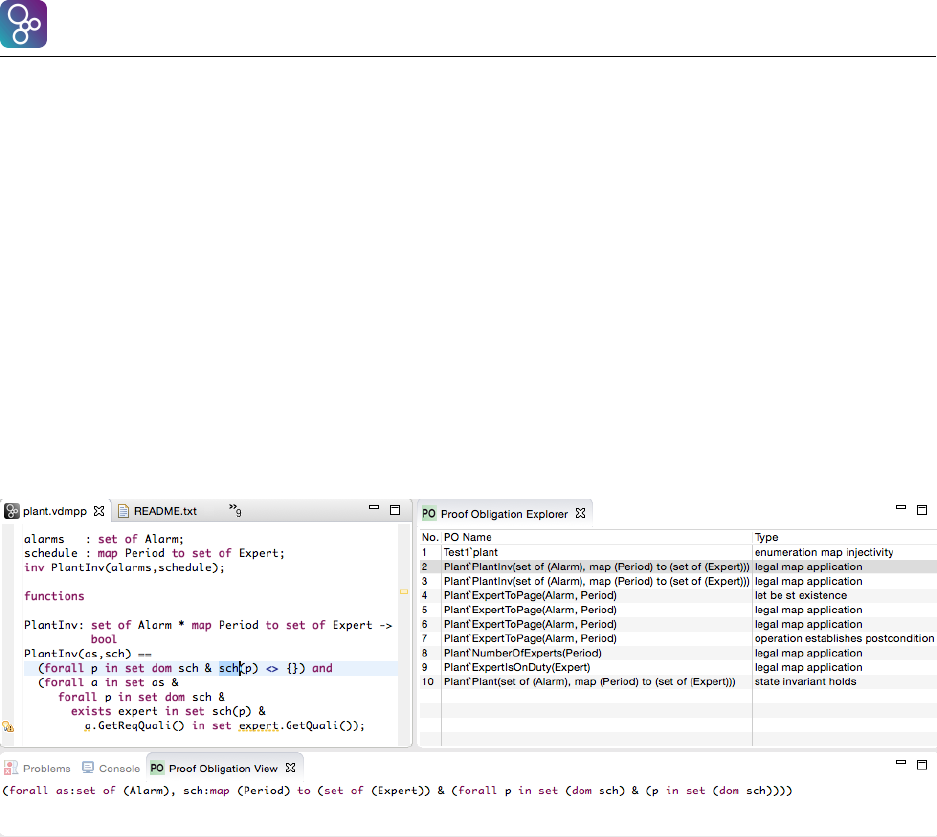Close the Proof Obligation Explorer view
937x837 pixels.
tap(580, 514)
